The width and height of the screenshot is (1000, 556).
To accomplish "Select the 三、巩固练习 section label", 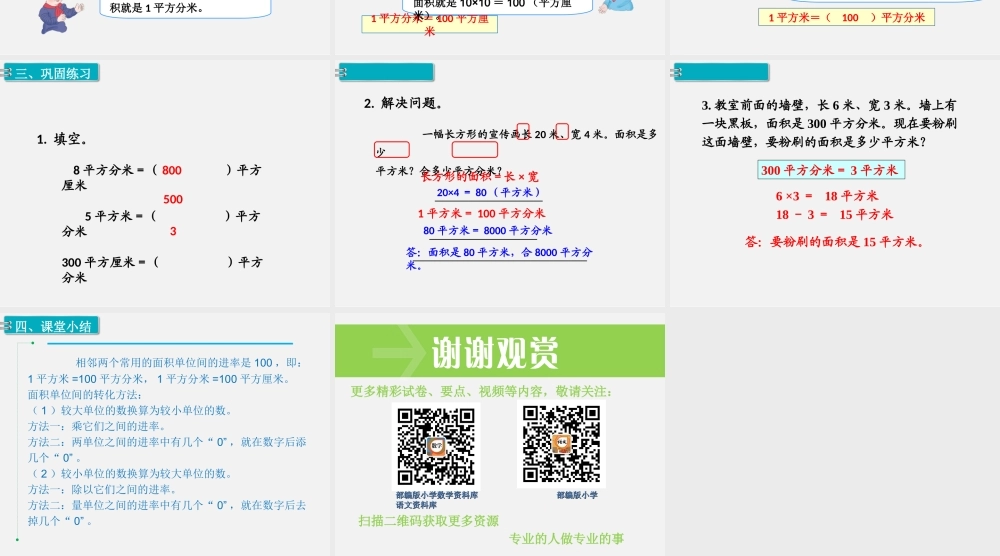I will point(54,73).
